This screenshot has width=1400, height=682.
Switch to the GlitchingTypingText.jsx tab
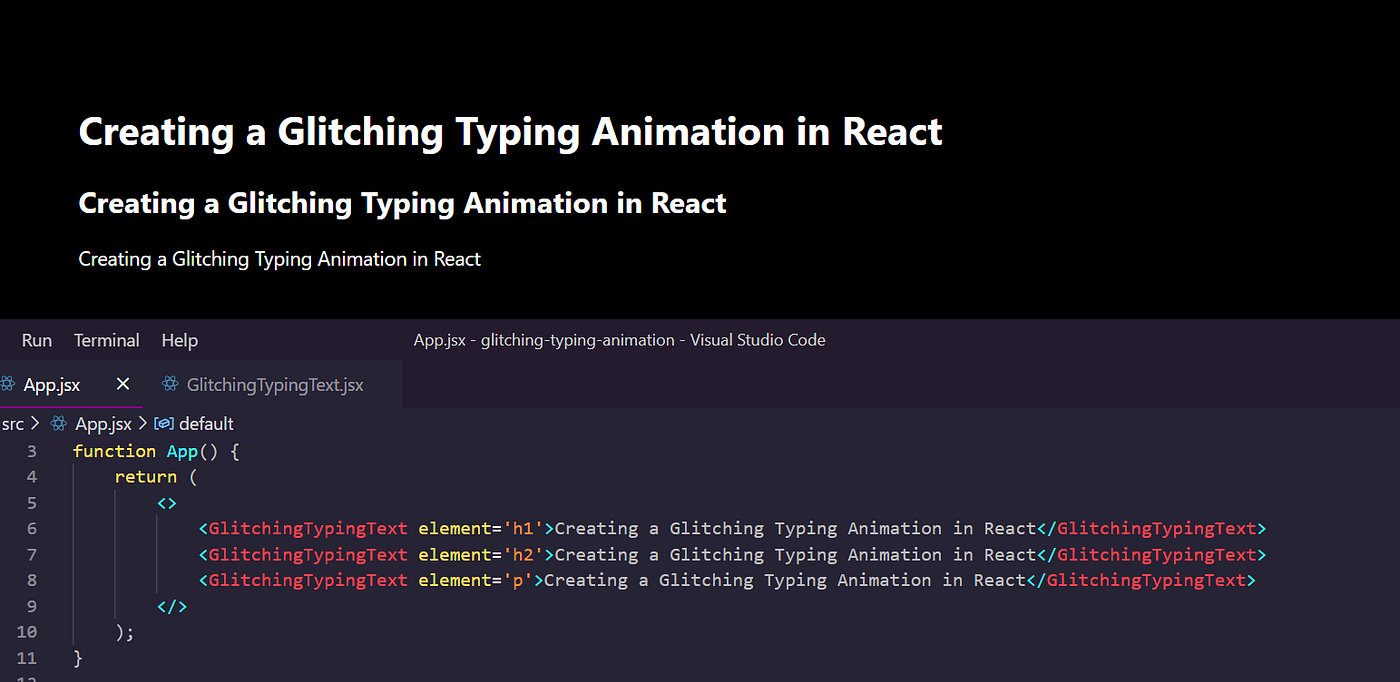click(x=274, y=384)
